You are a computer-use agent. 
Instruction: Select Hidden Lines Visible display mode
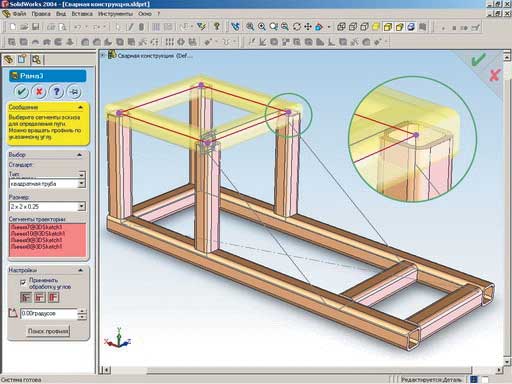coord(353,26)
